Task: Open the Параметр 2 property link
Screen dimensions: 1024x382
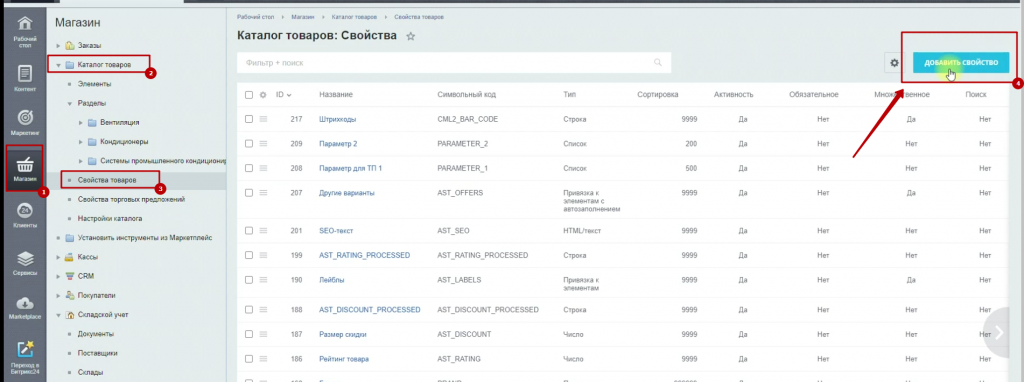Action: [338, 144]
